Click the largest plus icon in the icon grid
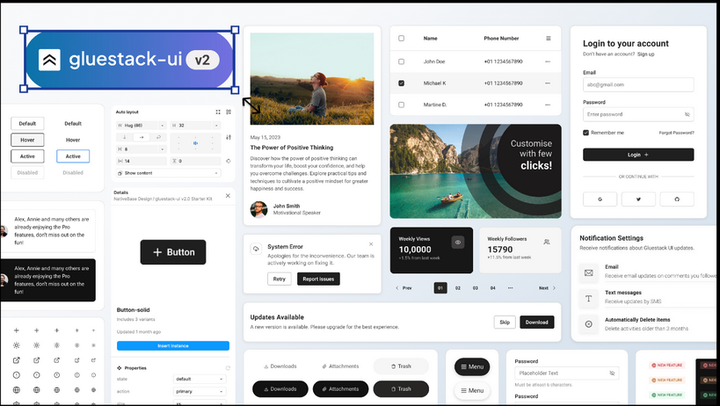Image resolution: width=720 pixels, height=406 pixels. pyautogui.click(x=17, y=330)
